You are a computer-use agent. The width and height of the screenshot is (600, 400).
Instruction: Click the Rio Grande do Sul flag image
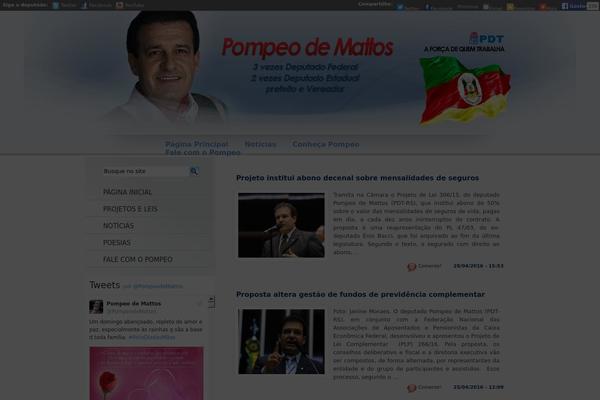(465, 90)
